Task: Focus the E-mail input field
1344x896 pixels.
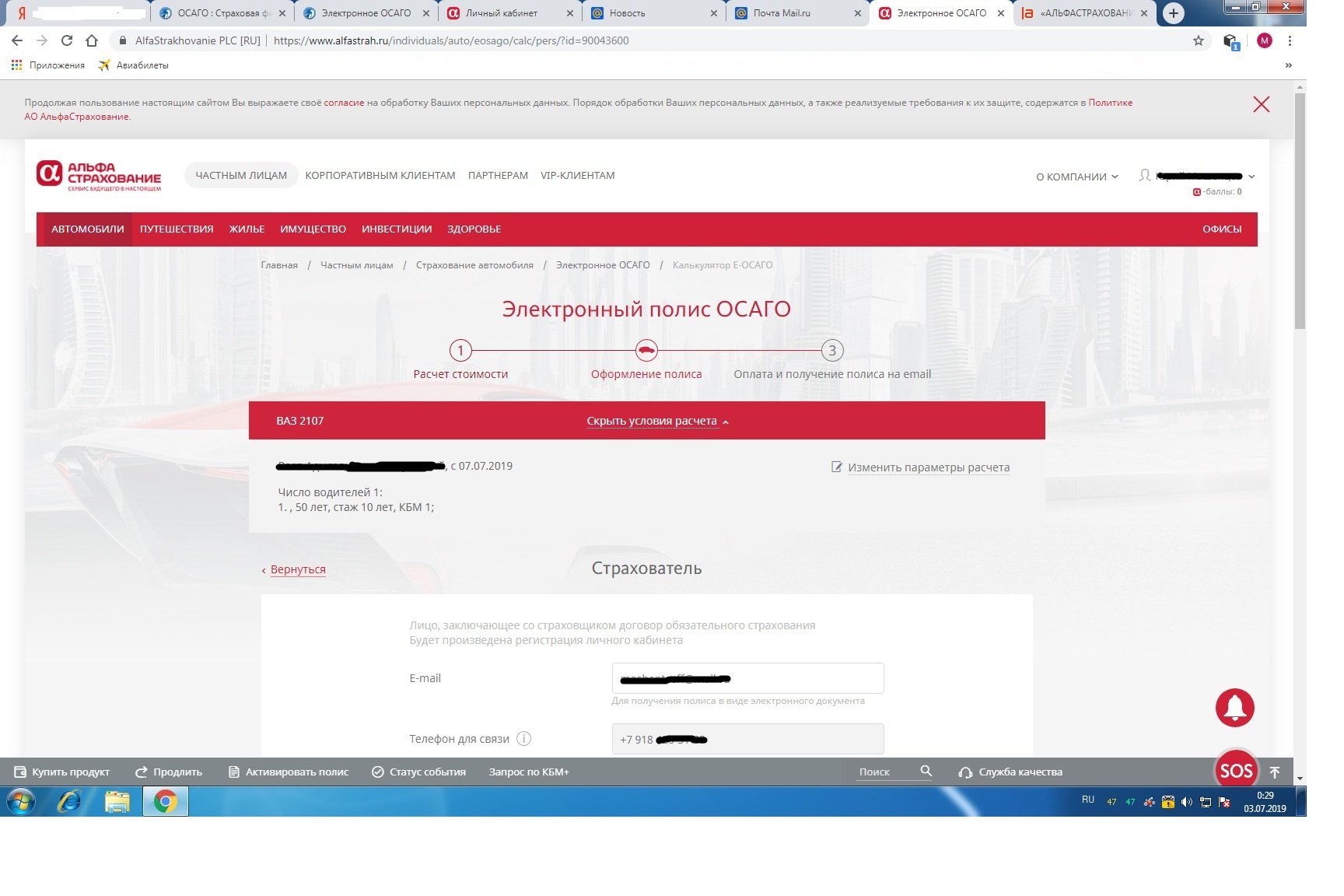Action: [747, 678]
